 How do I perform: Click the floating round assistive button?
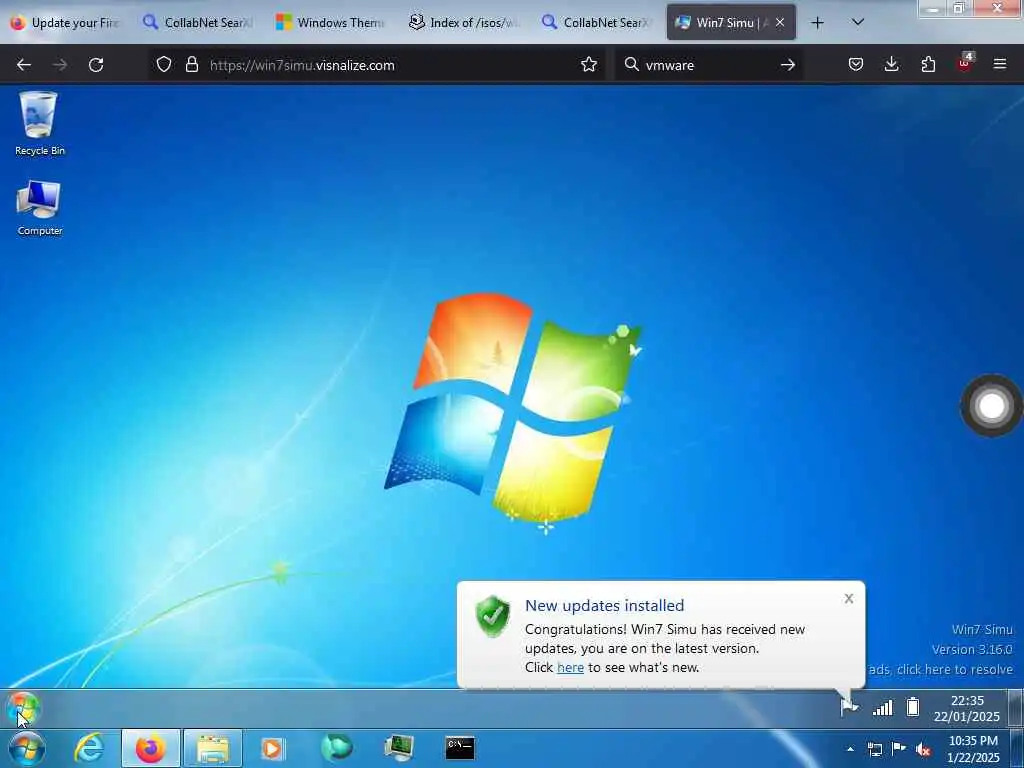tap(991, 406)
